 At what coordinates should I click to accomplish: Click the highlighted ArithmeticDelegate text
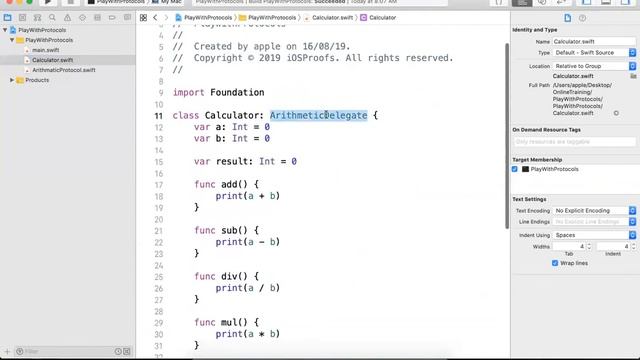(x=318, y=116)
